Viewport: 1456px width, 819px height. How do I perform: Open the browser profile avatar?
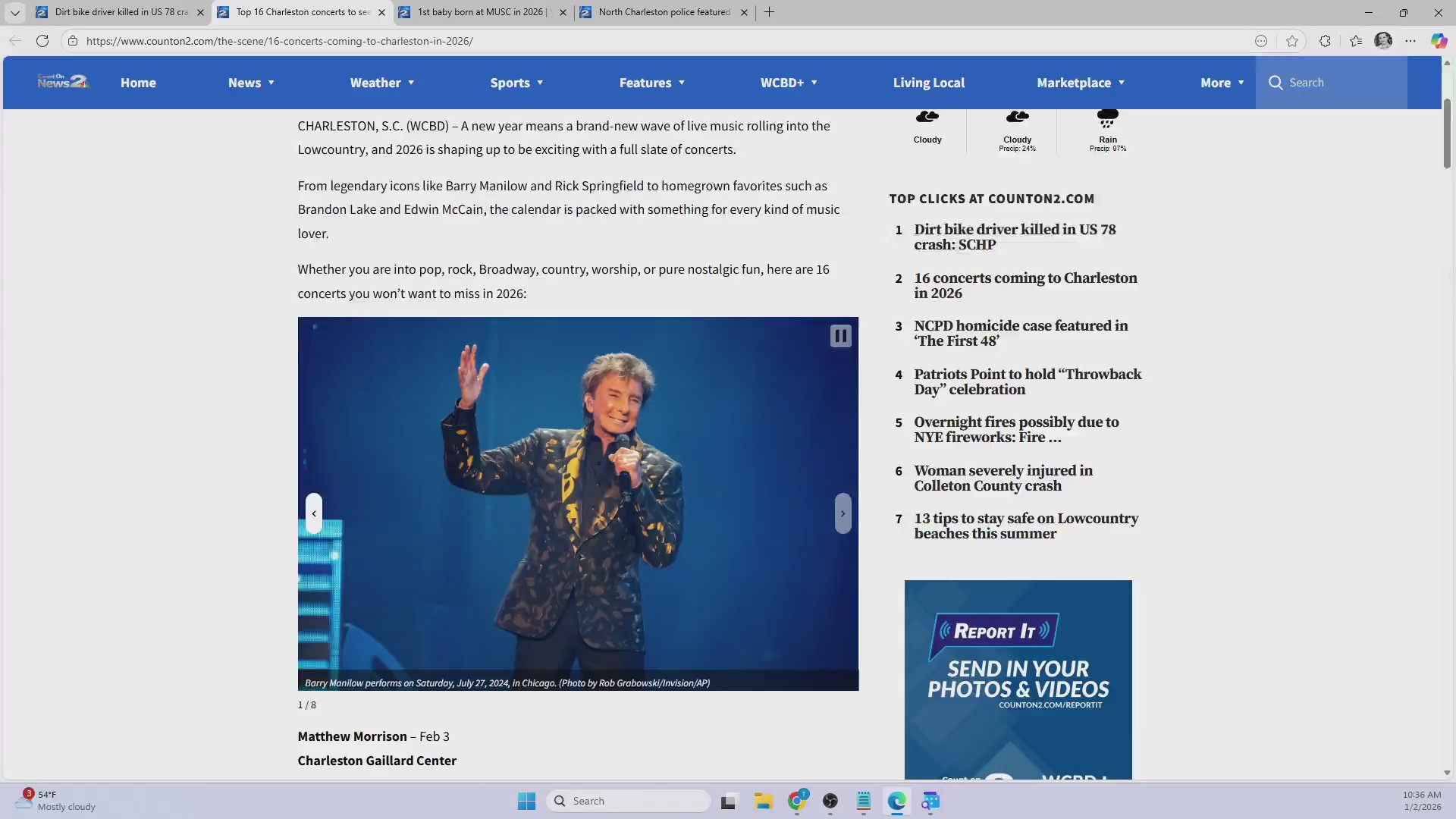click(1383, 41)
